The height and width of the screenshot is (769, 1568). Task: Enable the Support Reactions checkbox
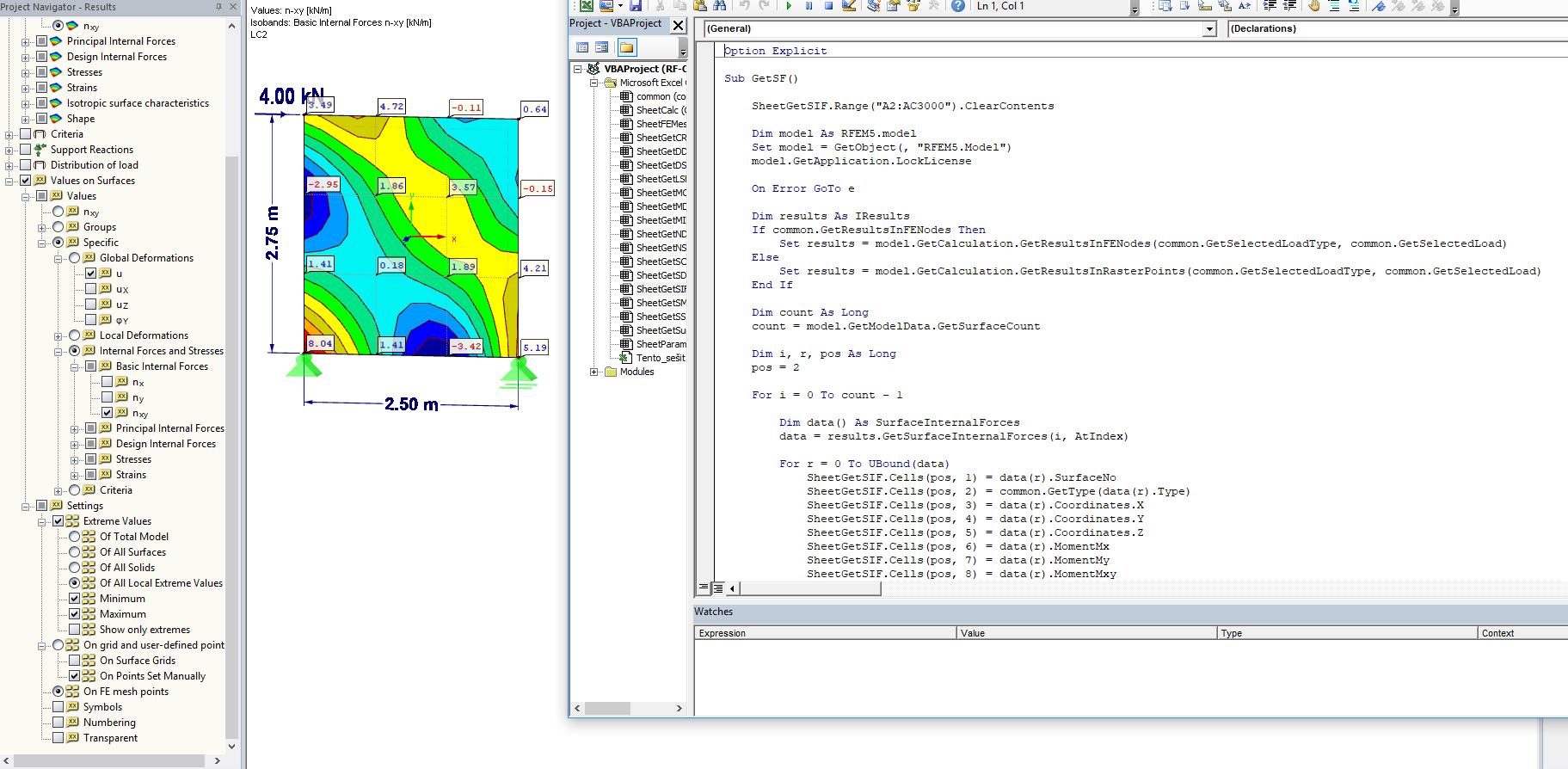(26, 150)
